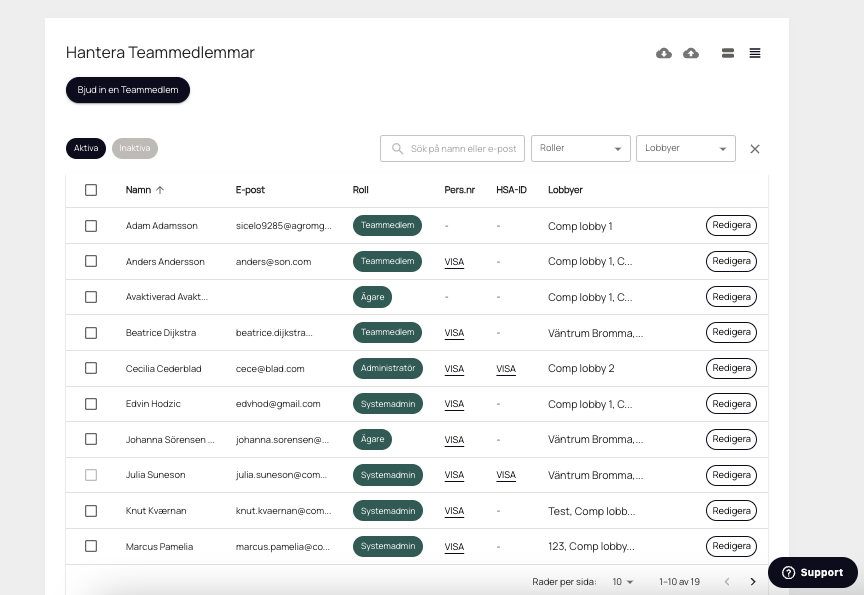
Task: Click the name or e-mail search field
Action: (x=452, y=149)
